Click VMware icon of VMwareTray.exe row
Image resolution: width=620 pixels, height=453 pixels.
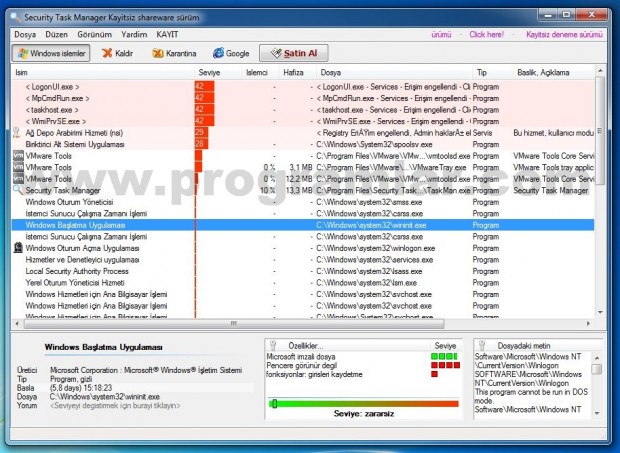pyautogui.click(x=18, y=167)
